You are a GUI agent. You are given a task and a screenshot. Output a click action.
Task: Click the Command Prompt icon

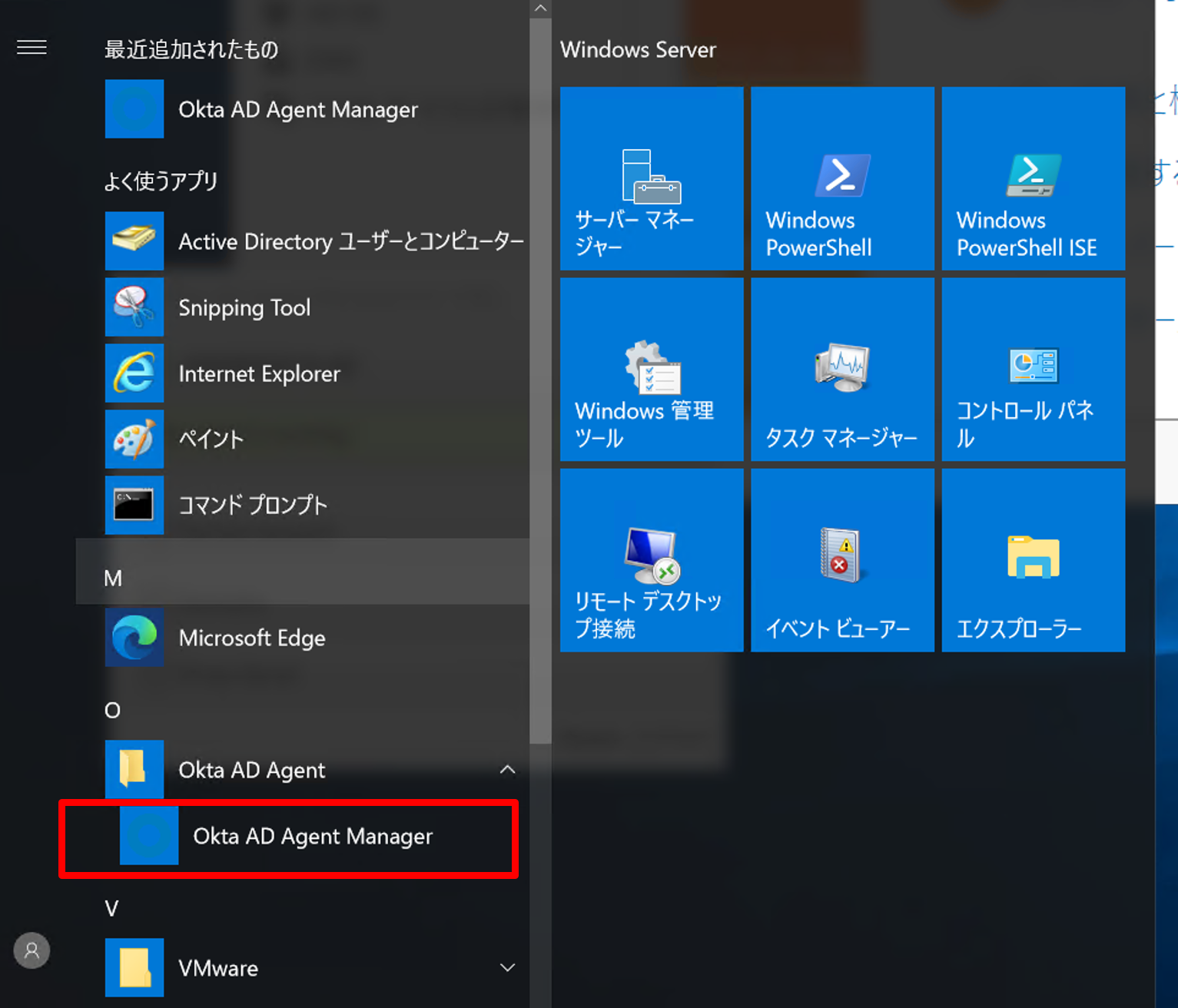(x=134, y=506)
